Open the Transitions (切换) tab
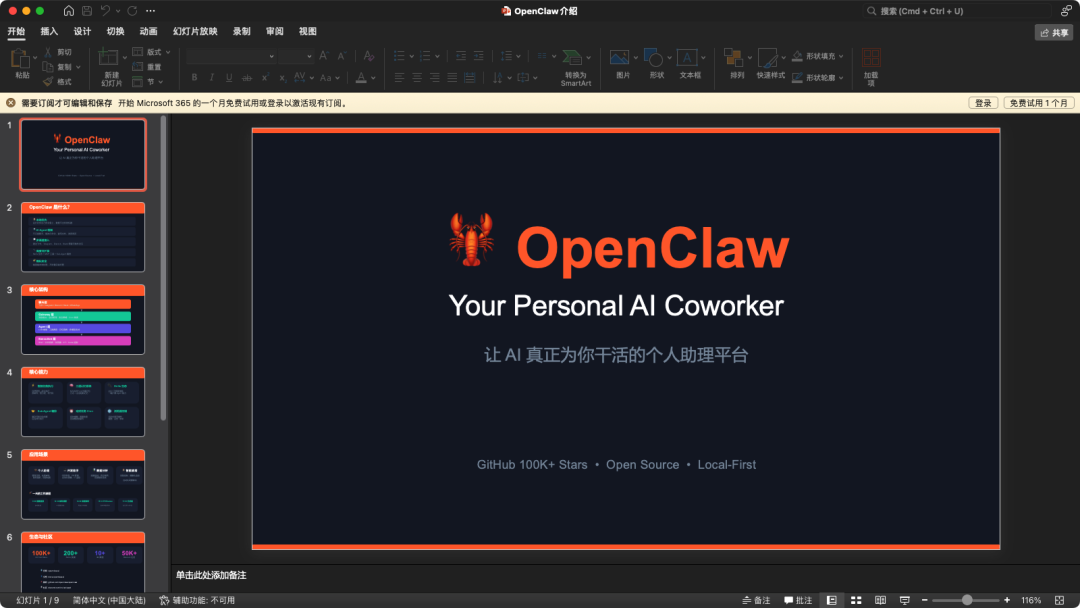1080x608 pixels. pos(115,32)
